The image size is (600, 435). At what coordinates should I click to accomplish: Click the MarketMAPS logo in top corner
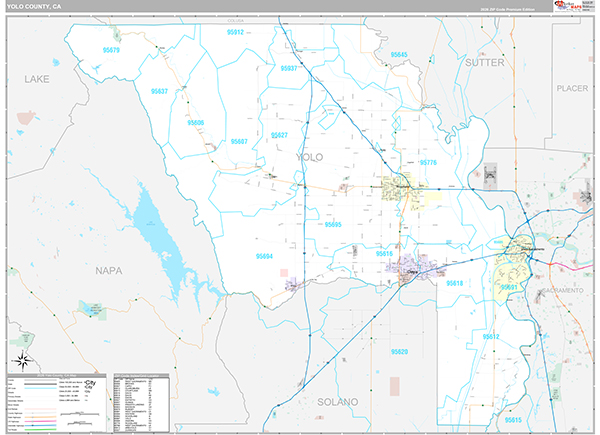coord(567,8)
